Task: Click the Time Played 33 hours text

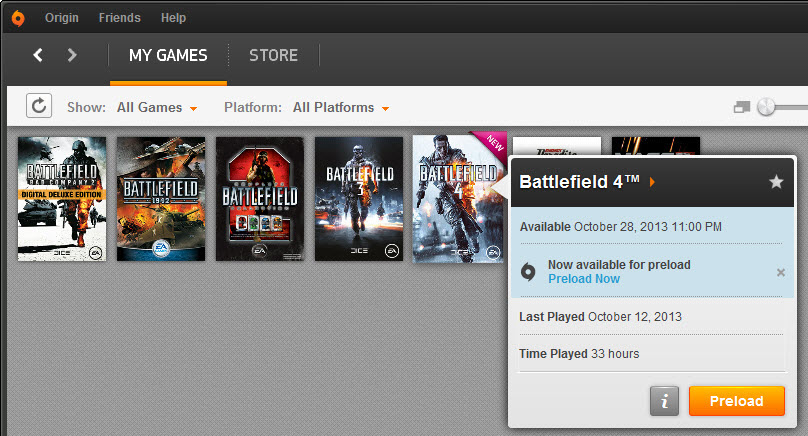Action: [579, 354]
